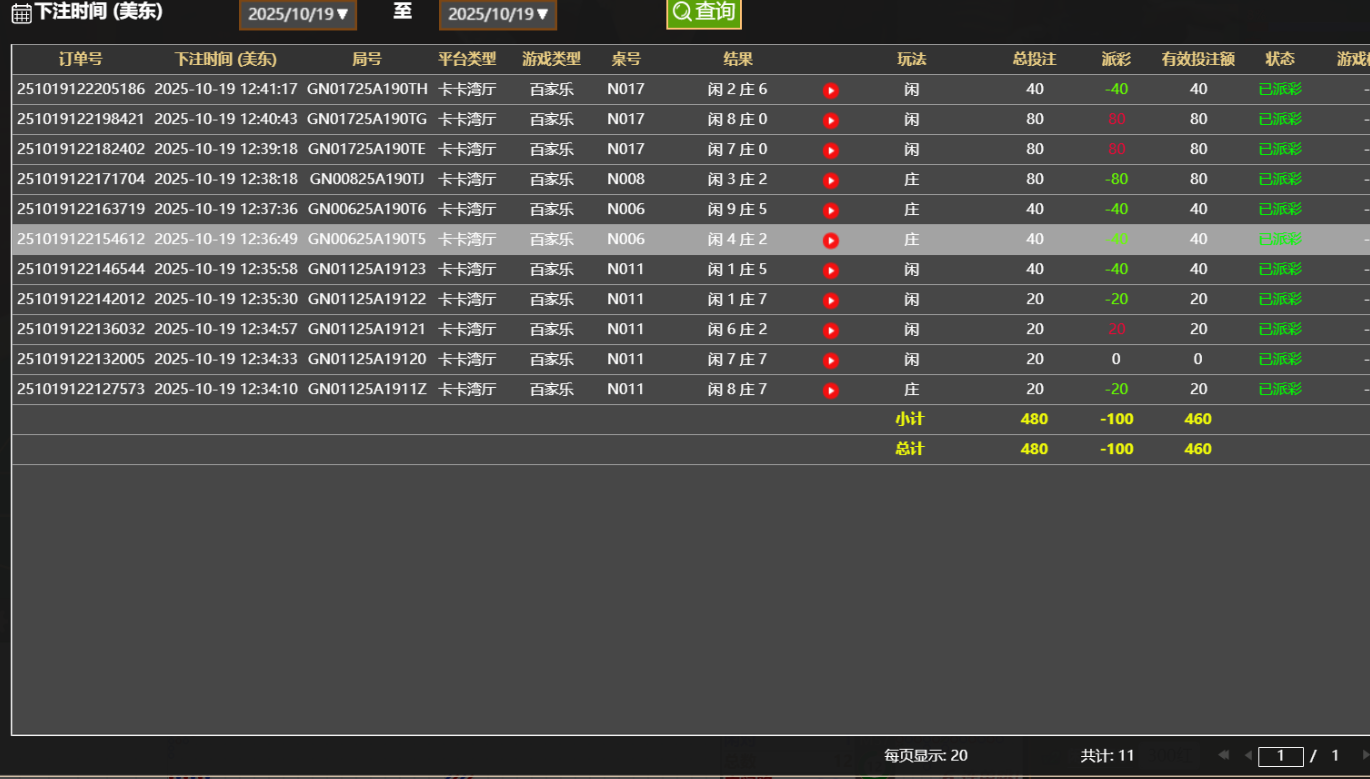Open the end date dropdown after 至
The height and width of the screenshot is (779, 1370).
(x=498, y=14)
